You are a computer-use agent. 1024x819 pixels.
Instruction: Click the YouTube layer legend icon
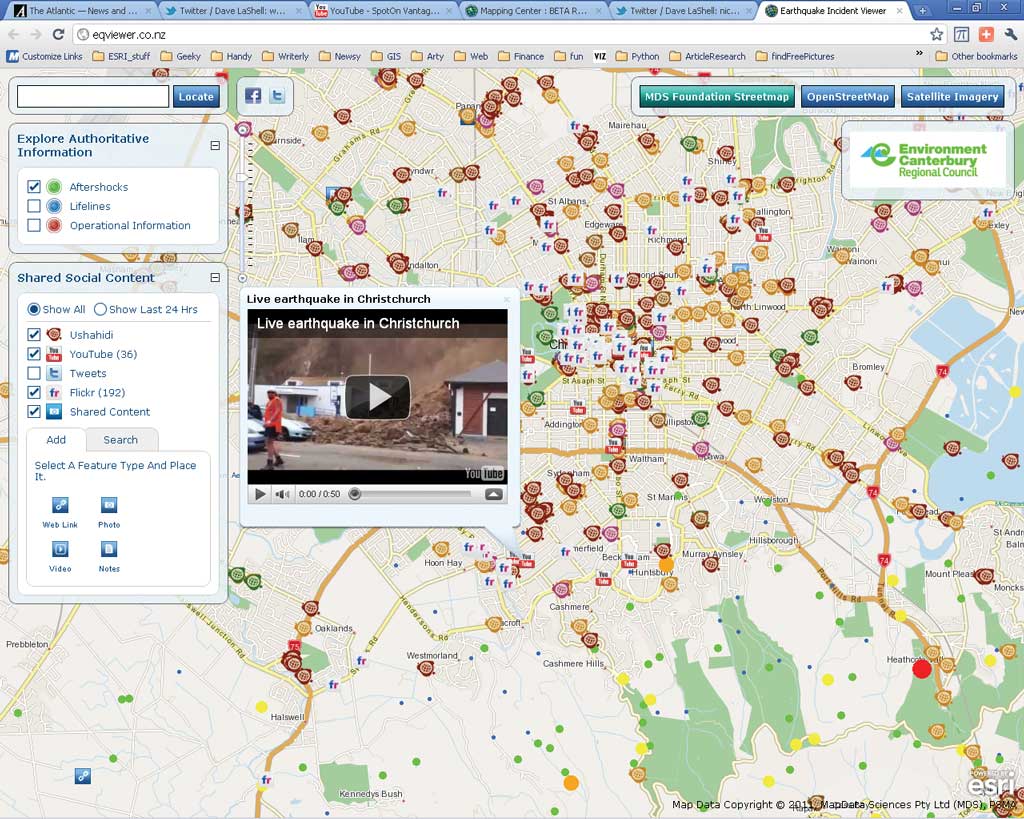coord(54,354)
